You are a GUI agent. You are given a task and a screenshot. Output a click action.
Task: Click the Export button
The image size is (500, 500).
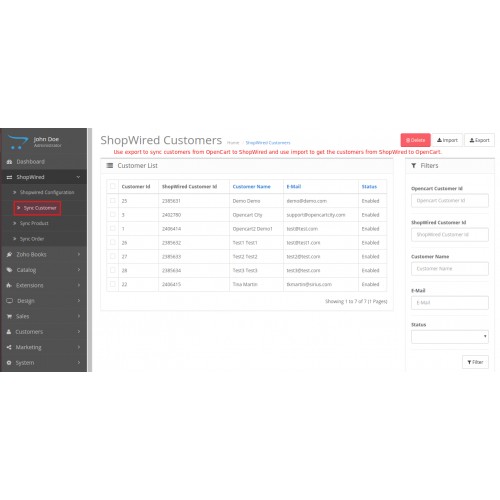[479, 140]
